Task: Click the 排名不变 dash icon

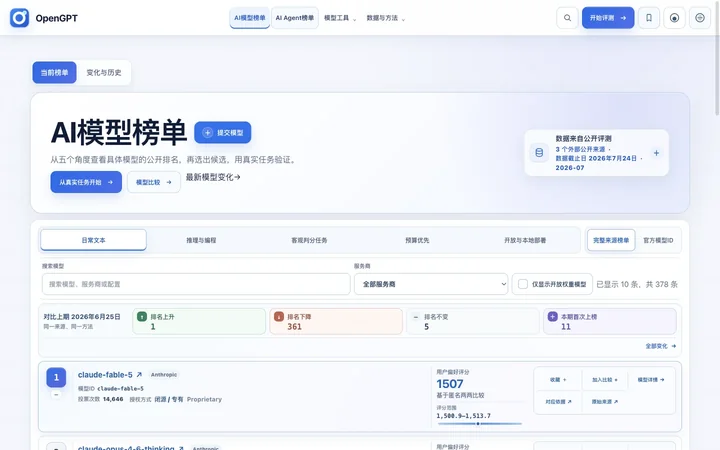Action: [416, 316]
